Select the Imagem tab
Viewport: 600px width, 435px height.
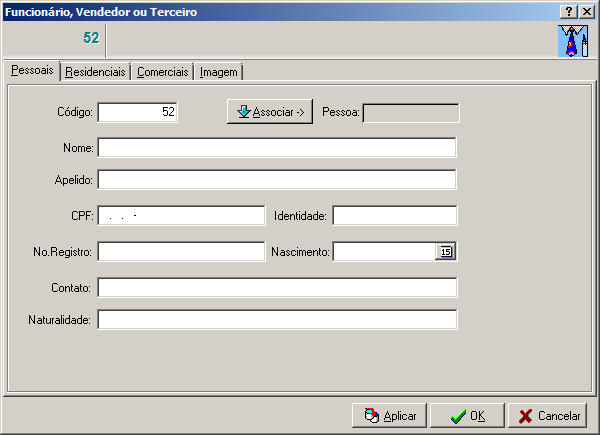[218, 72]
